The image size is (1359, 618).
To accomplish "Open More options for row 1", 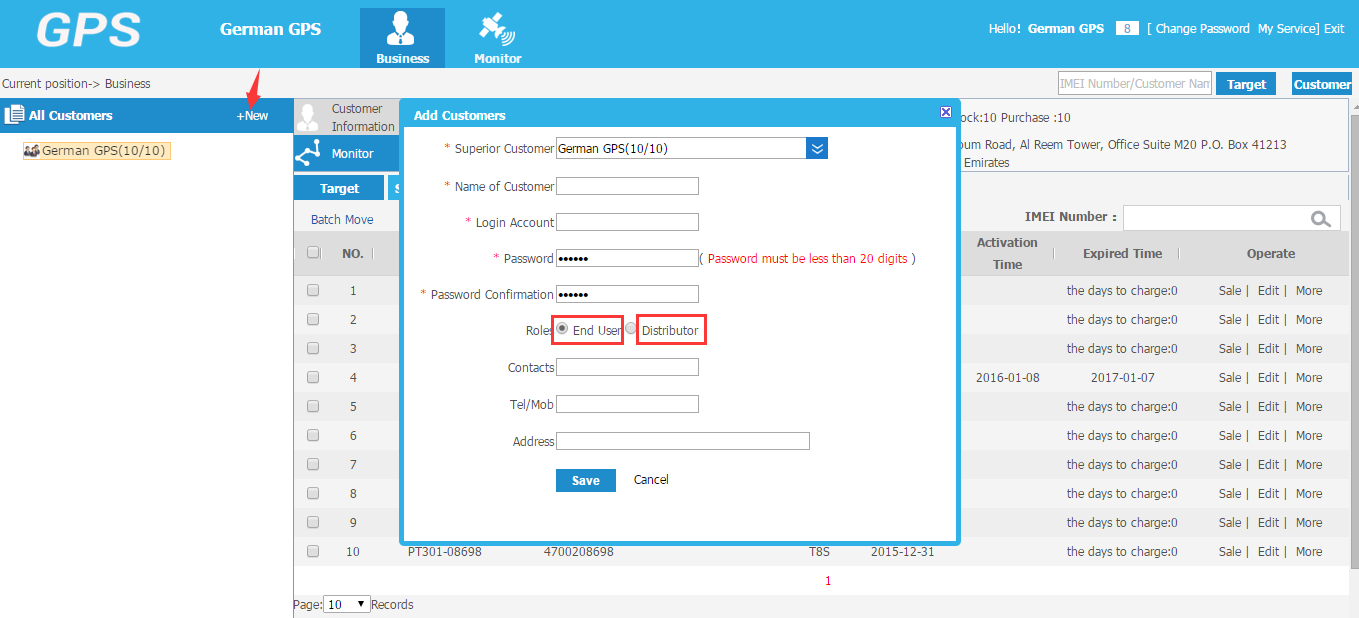I will (x=1309, y=291).
